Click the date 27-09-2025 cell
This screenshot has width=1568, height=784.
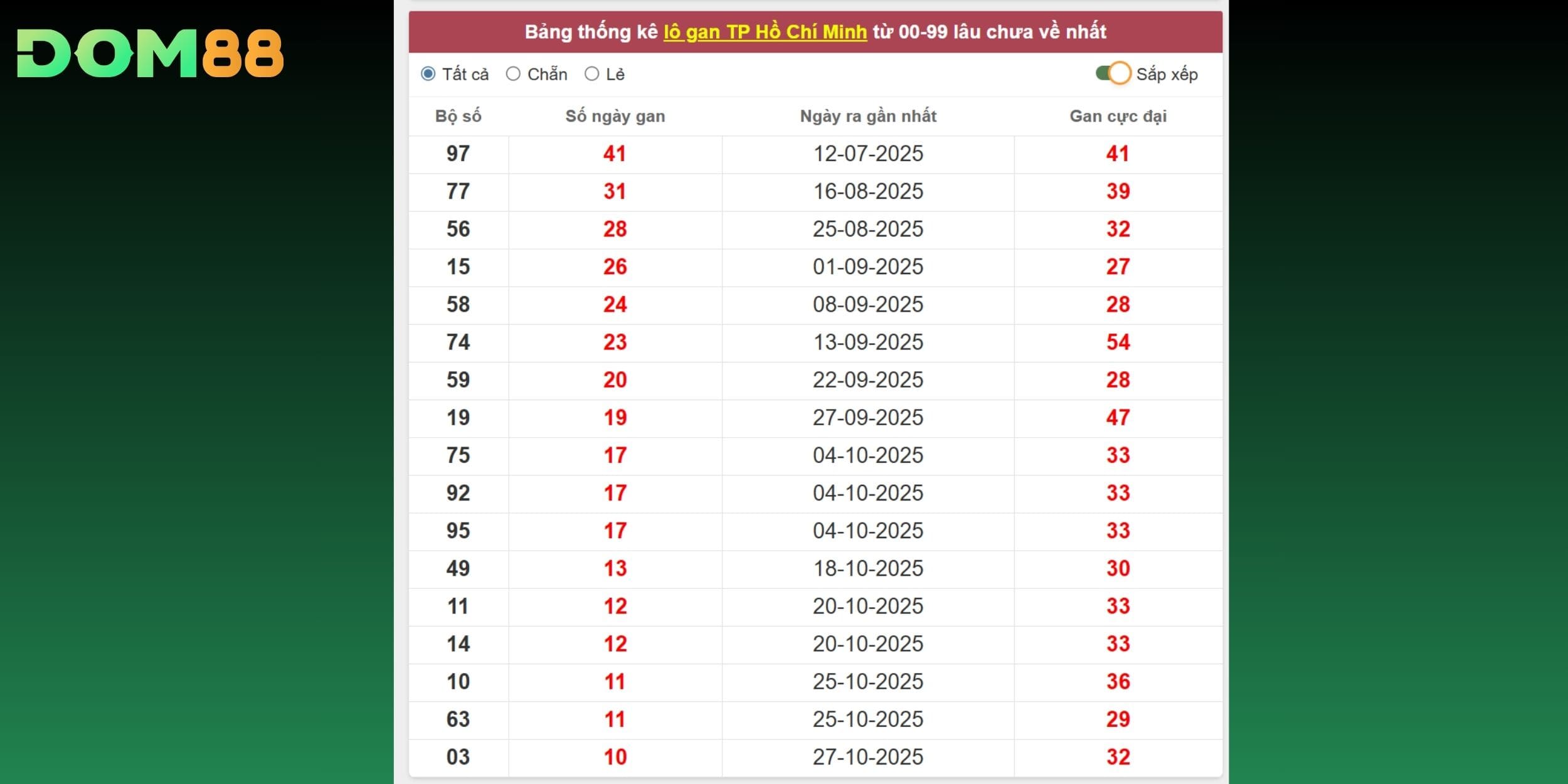click(x=868, y=417)
